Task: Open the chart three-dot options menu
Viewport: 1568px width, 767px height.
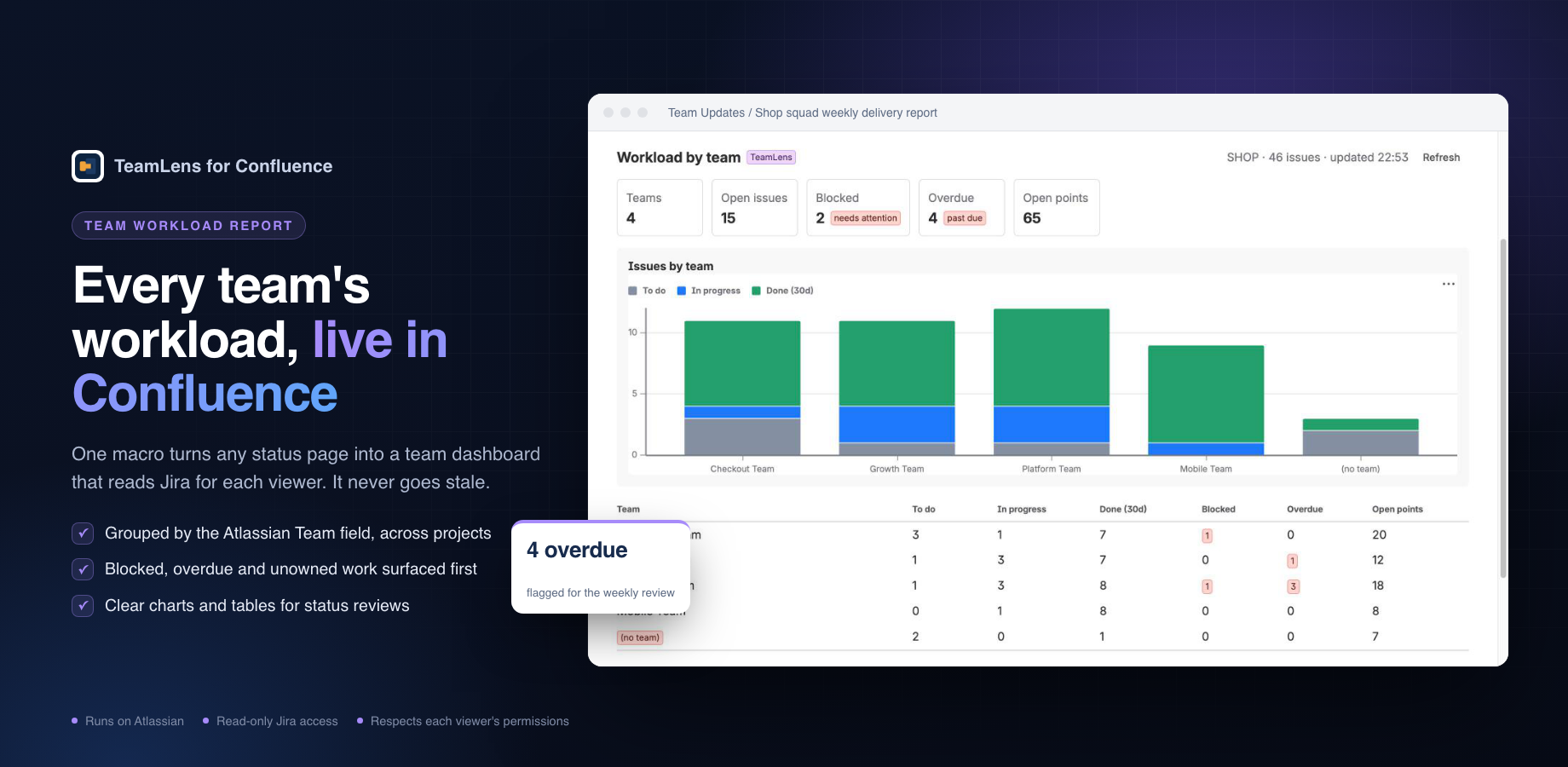Action: click(1448, 284)
